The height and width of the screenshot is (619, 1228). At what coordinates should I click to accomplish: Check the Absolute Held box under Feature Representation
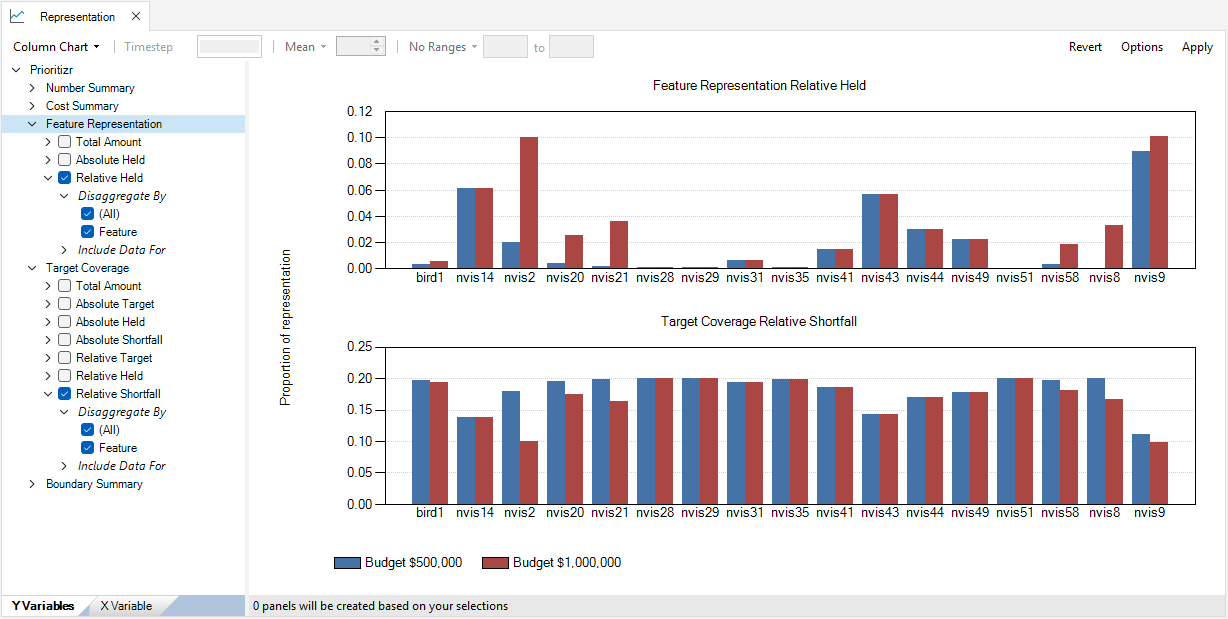64,160
